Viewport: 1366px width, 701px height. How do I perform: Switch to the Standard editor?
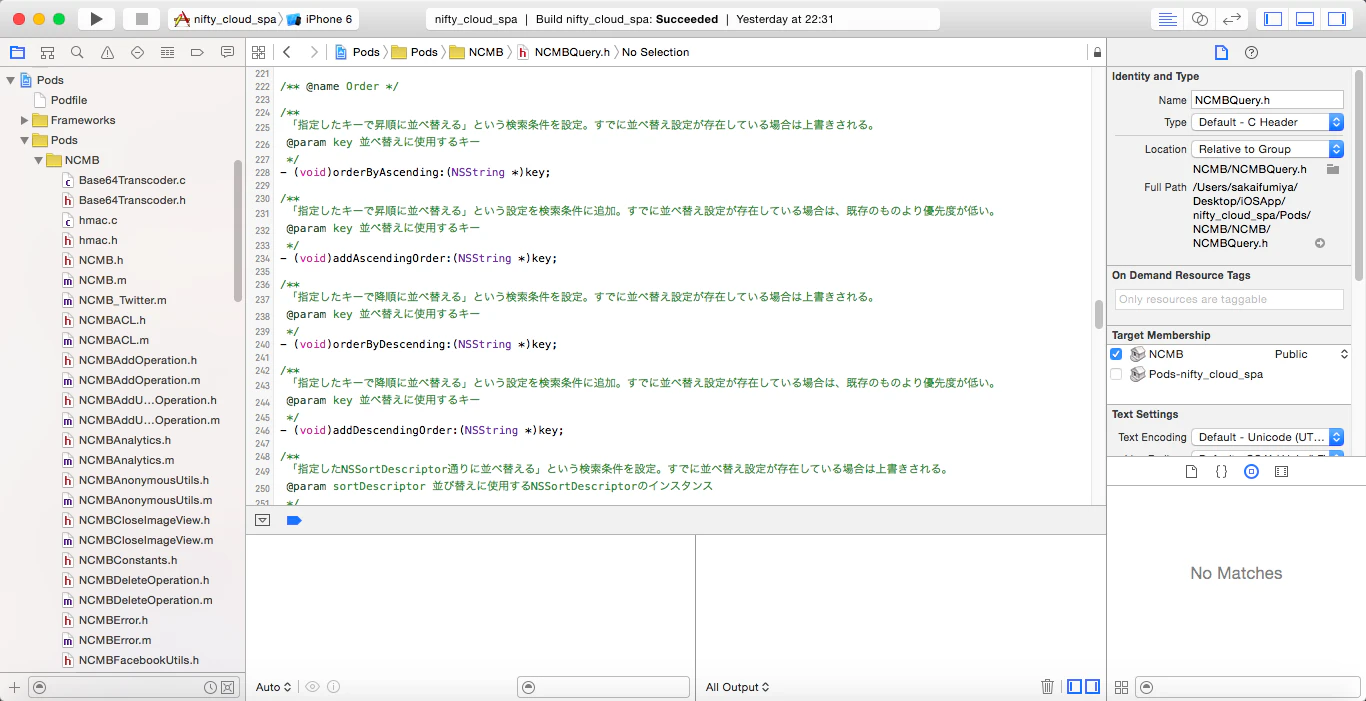1167,19
